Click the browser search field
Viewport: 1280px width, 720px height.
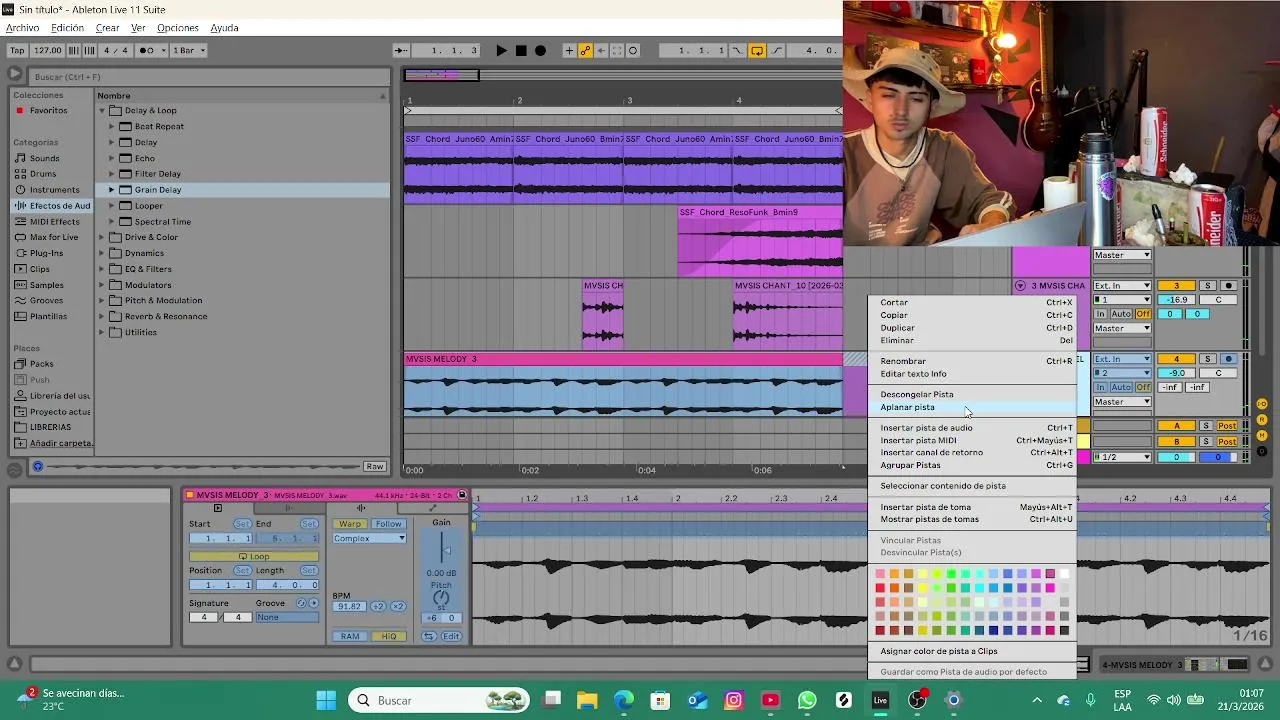click(x=209, y=76)
